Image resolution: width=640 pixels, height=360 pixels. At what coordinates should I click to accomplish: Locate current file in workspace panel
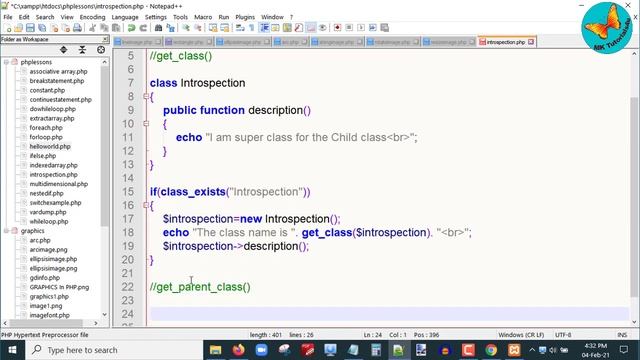tap(101, 50)
